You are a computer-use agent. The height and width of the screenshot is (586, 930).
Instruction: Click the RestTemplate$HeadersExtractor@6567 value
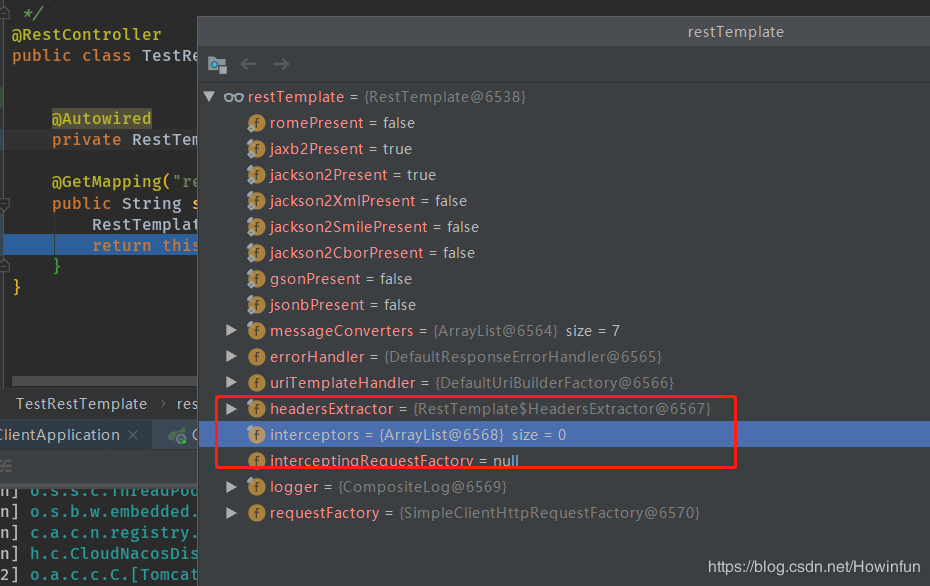click(x=562, y=409)
